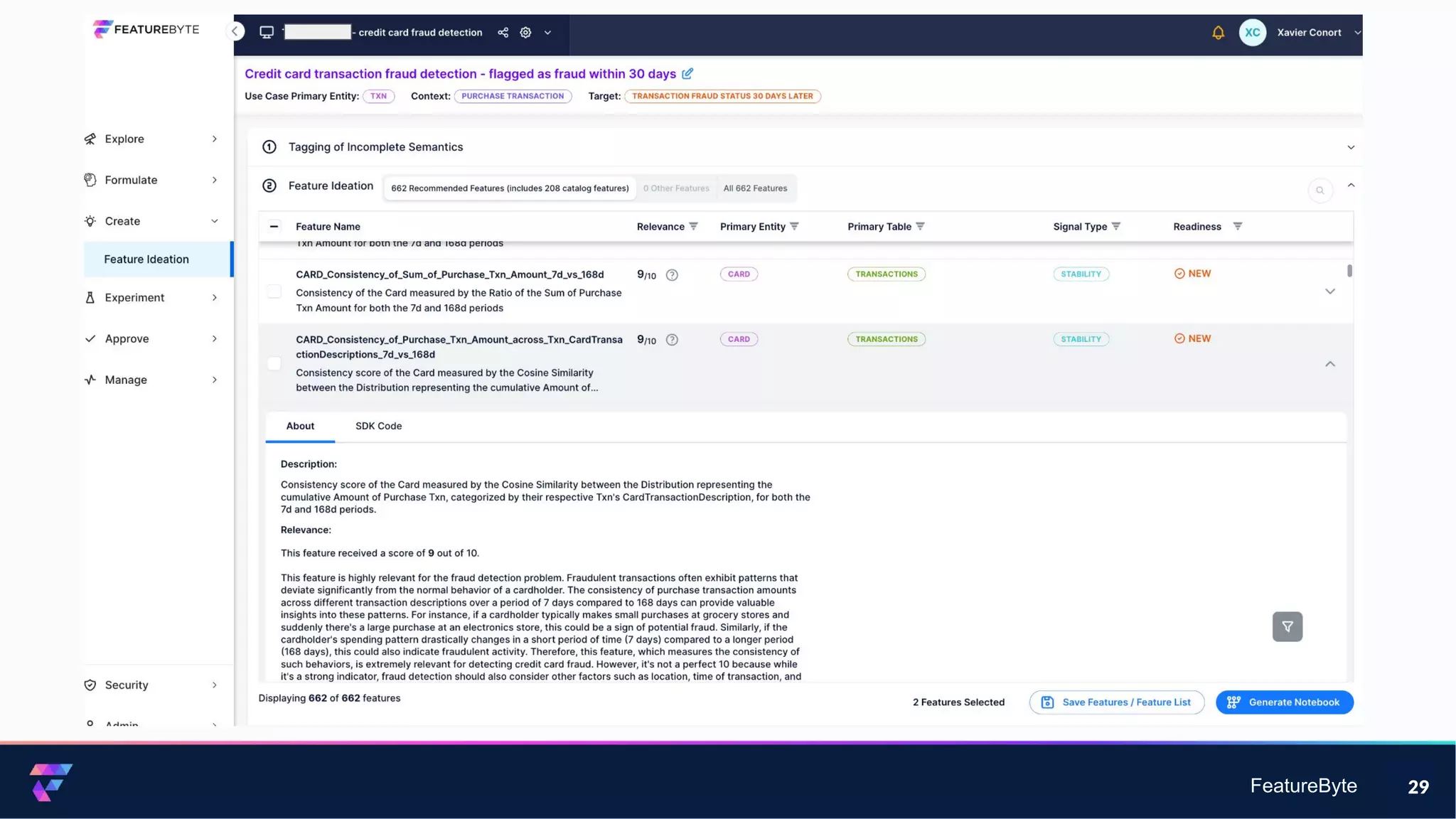Click Save Features / Feature List
Image resolution: width=1456 pixels, height=819 pixels.
[x=1116, y=702]
